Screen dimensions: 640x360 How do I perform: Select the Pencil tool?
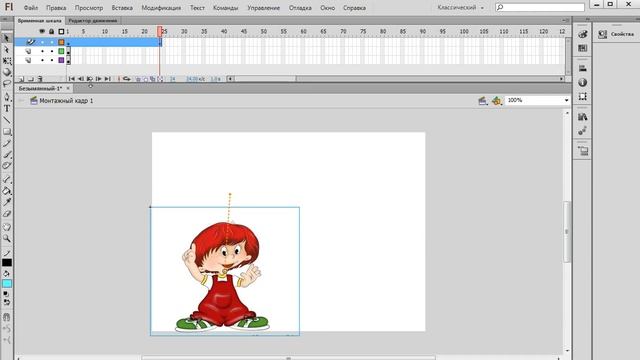pos(7,143)
